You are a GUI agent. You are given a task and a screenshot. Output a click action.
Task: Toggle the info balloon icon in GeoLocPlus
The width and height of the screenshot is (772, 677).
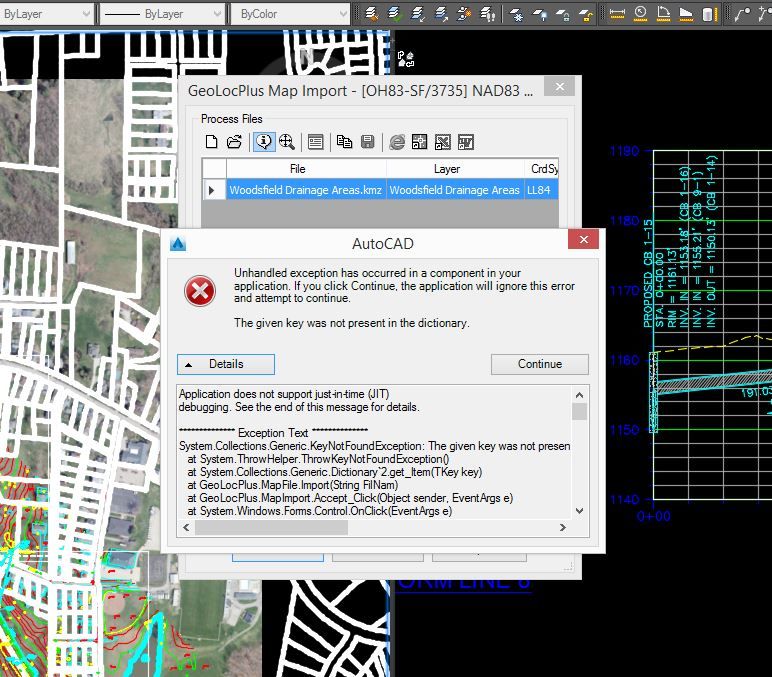click(x=264, y=142)
